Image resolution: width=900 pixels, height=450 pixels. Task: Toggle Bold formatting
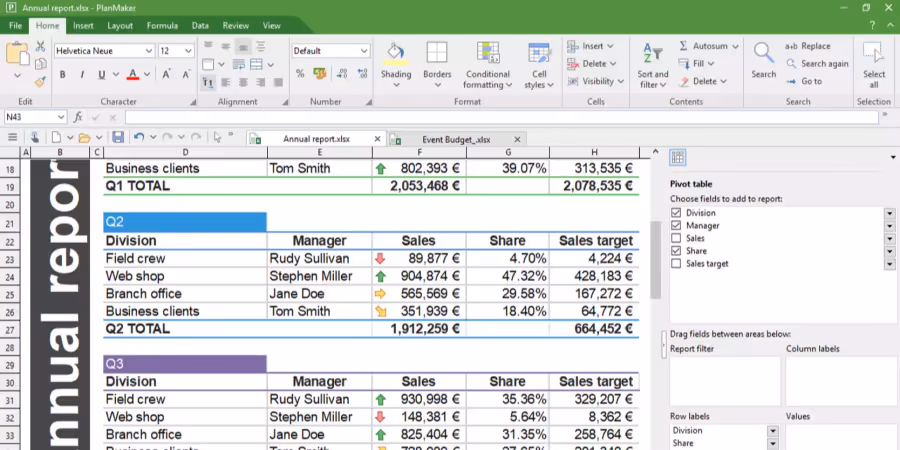coord(63,74)
